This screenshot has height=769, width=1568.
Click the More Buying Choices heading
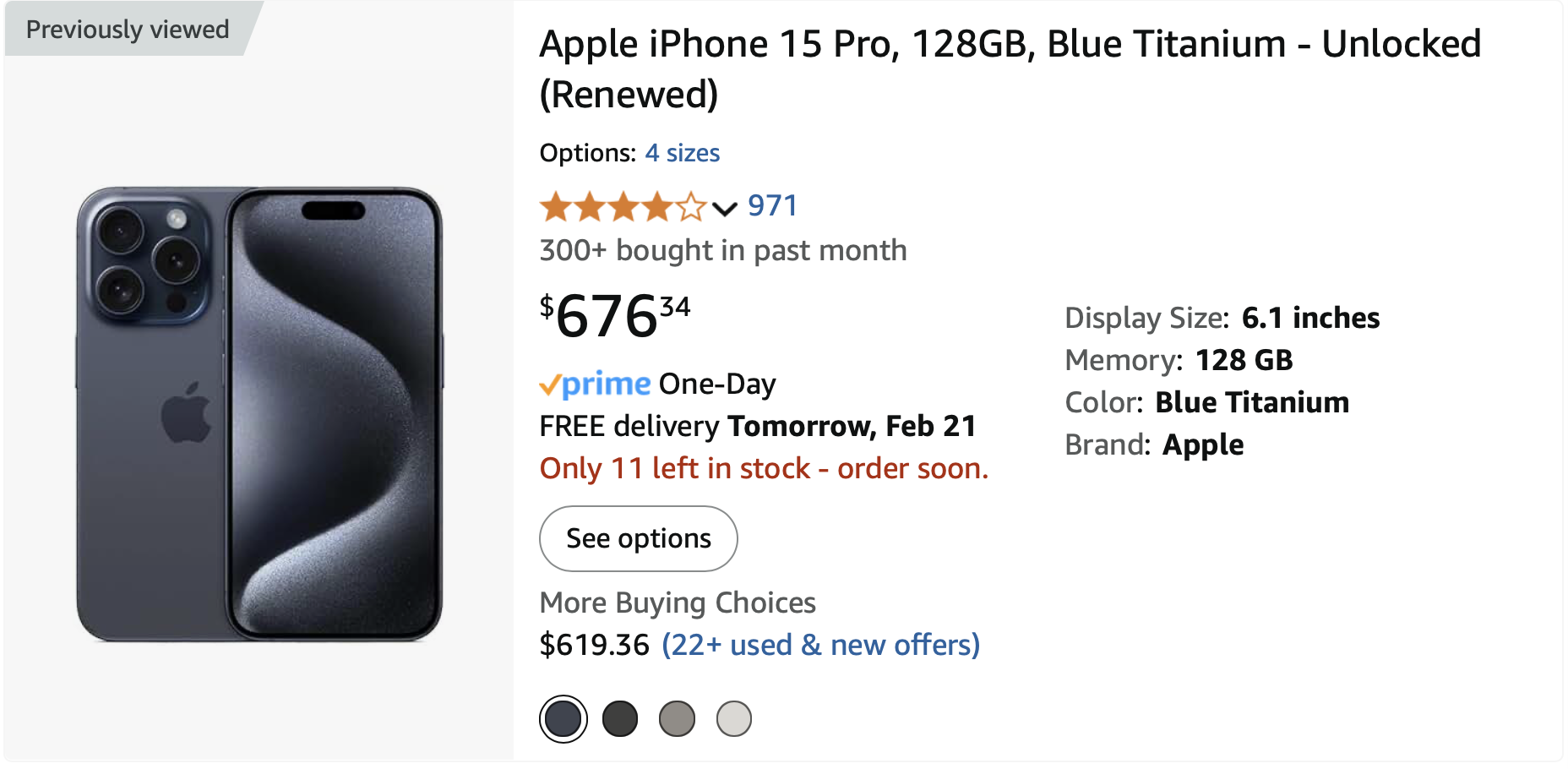(678, 603)
